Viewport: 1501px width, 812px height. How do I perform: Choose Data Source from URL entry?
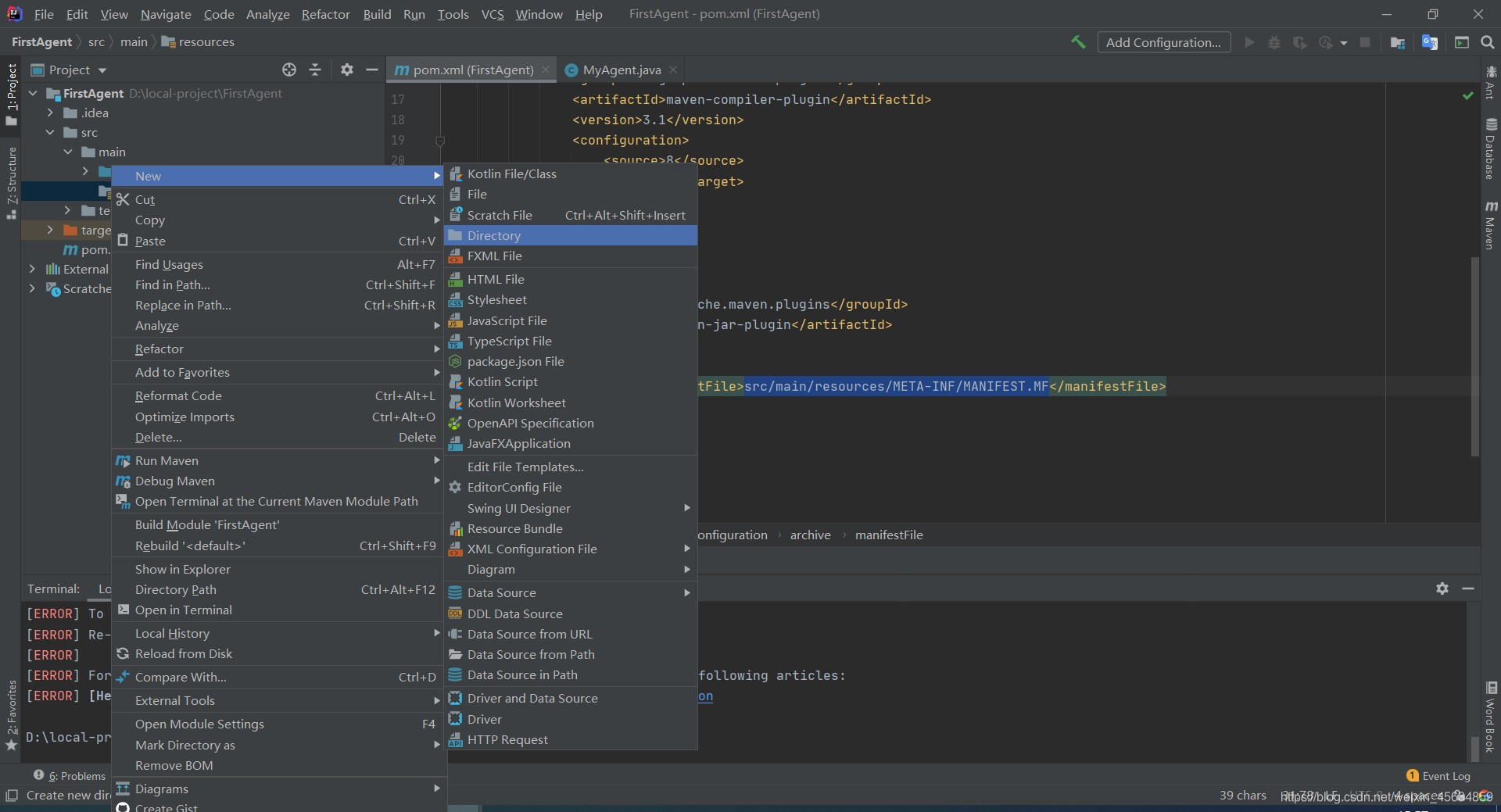(571, 634)
